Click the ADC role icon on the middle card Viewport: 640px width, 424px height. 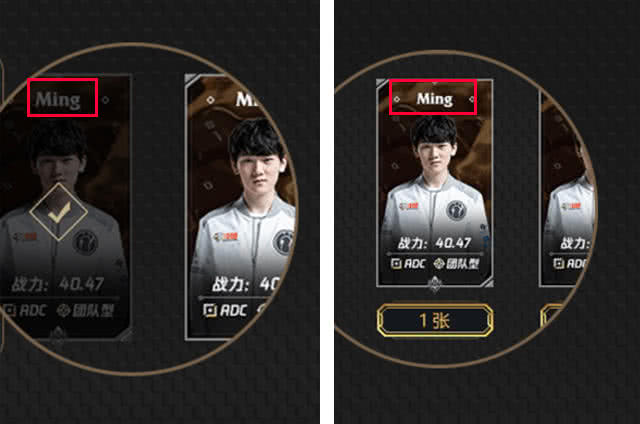[210, 310]
